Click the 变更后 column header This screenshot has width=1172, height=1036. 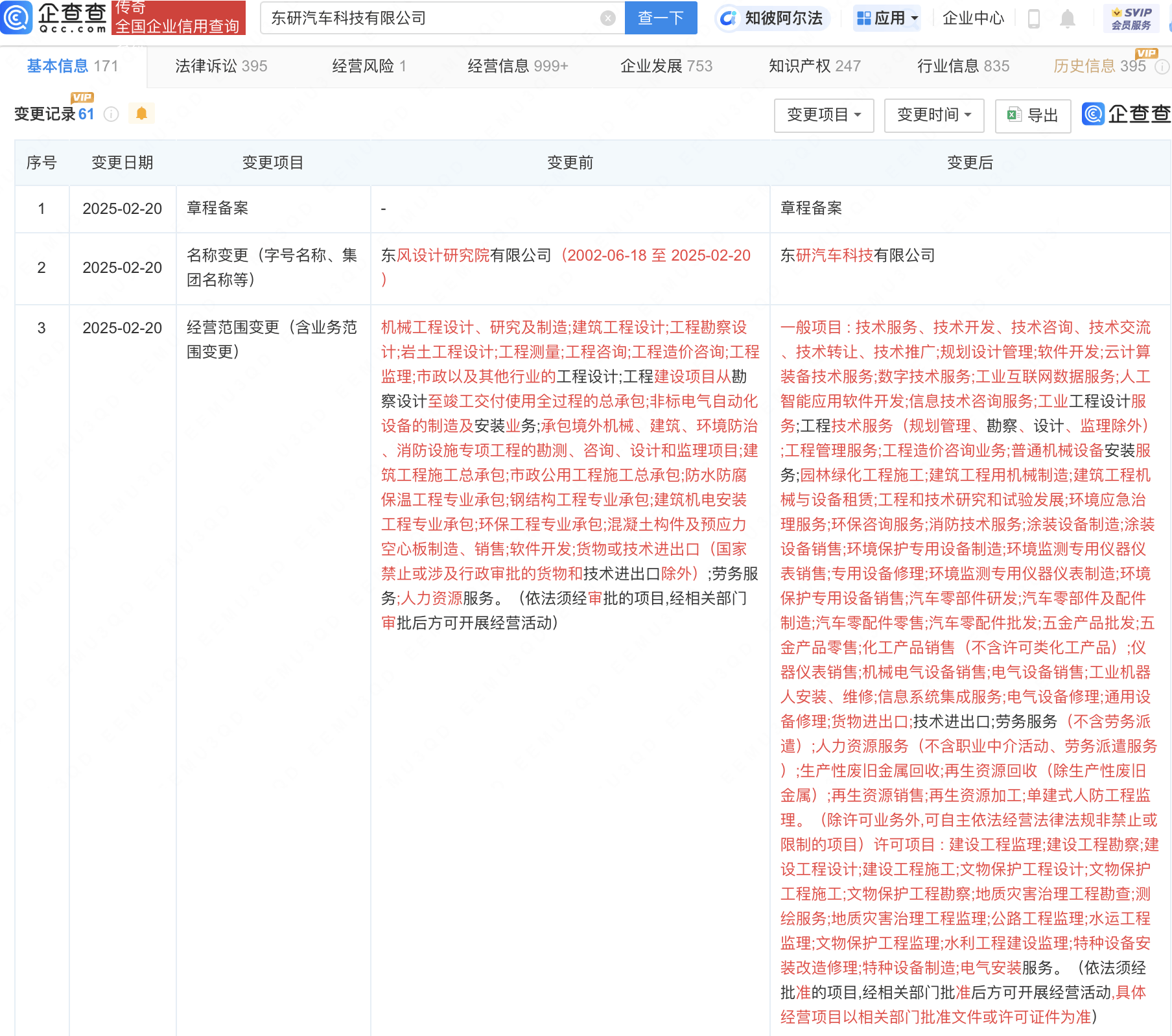coord(970,163)
